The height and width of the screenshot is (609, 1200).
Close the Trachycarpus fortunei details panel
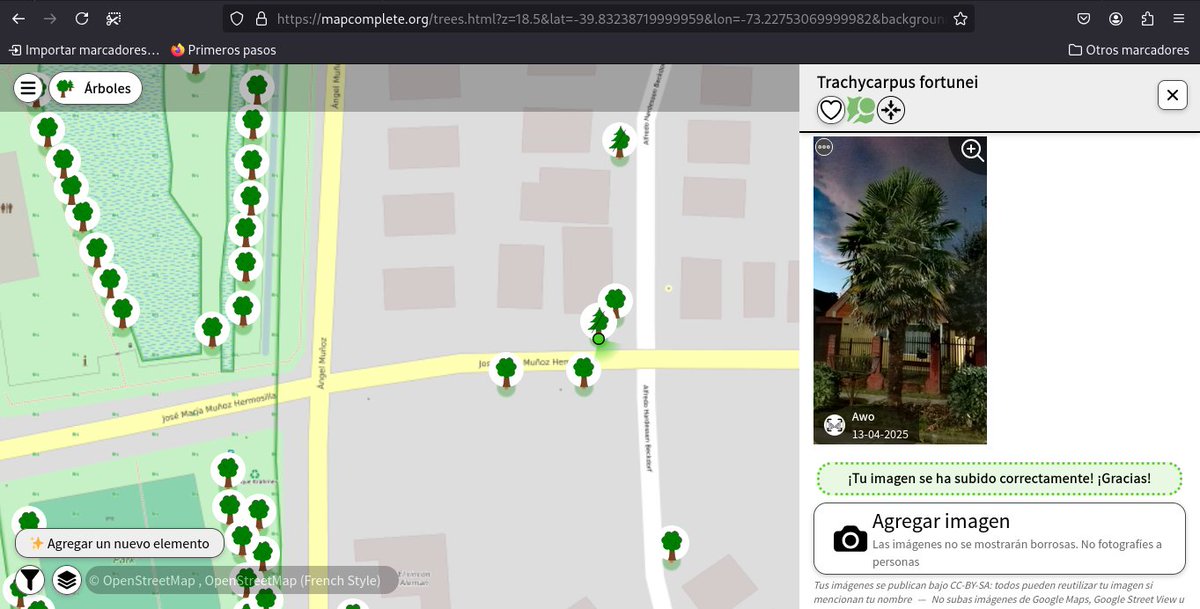(x=1172, y=95)
